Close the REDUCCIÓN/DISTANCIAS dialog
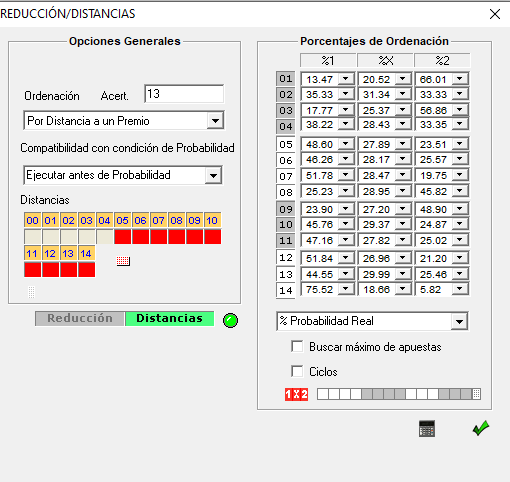 (495, 14)
